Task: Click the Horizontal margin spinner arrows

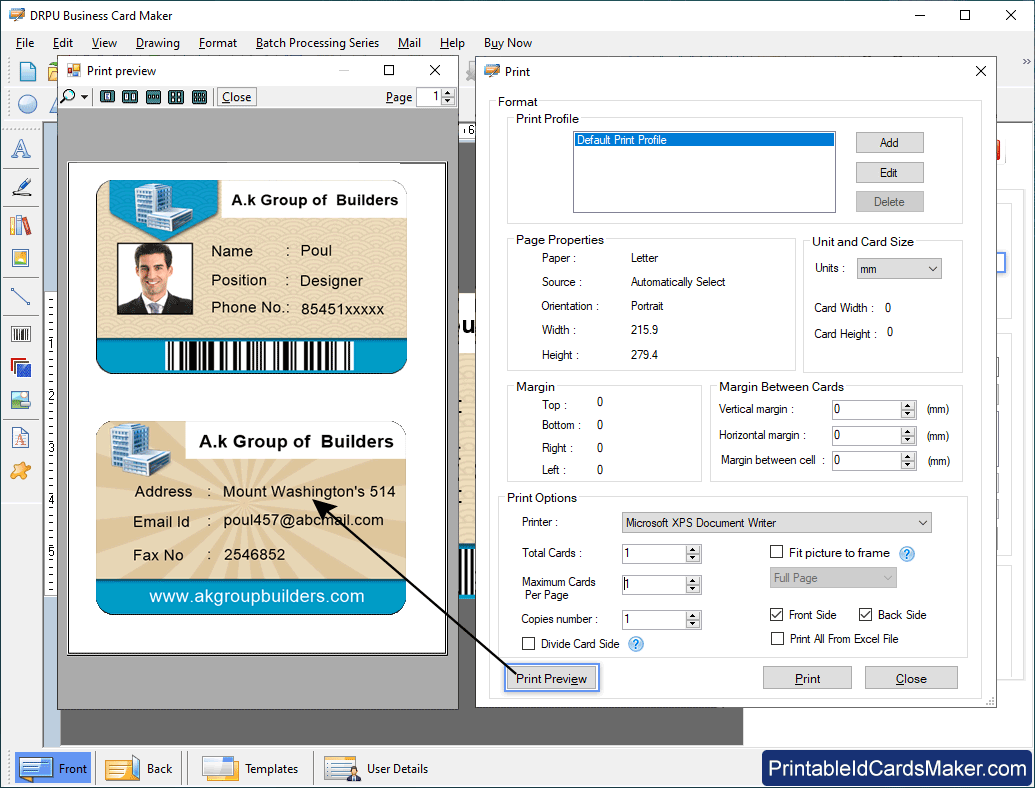Action: [908, 436]
